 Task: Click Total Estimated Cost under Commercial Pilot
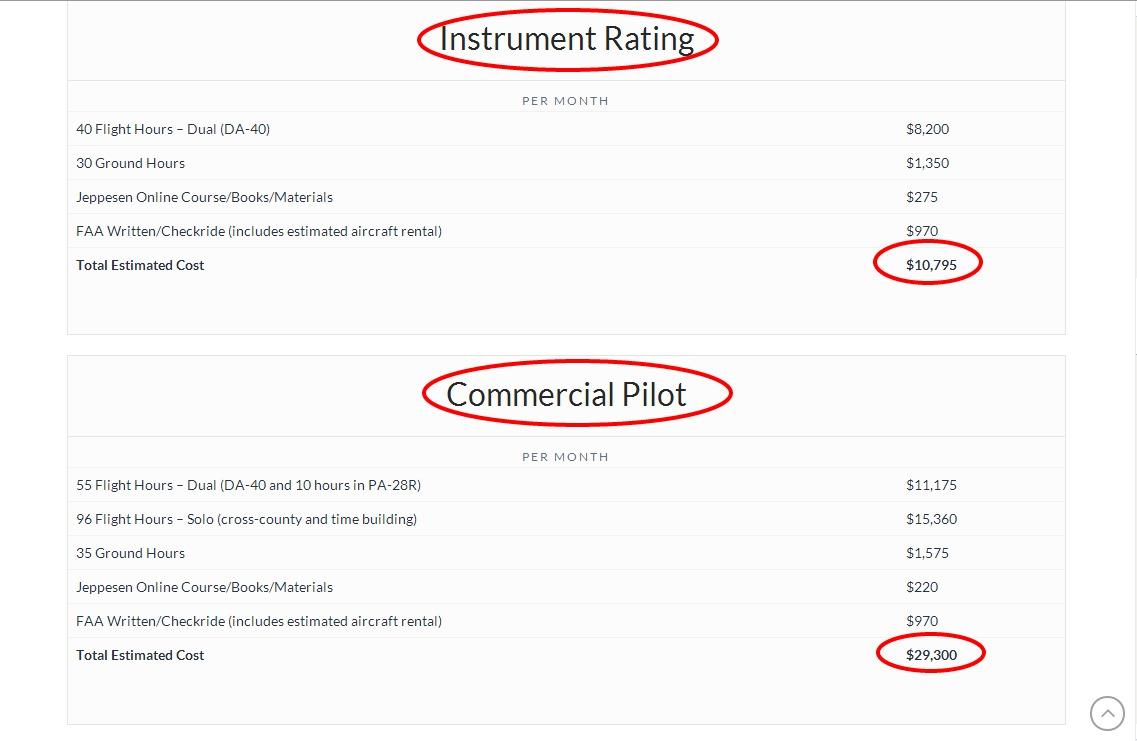pos(140,655)
